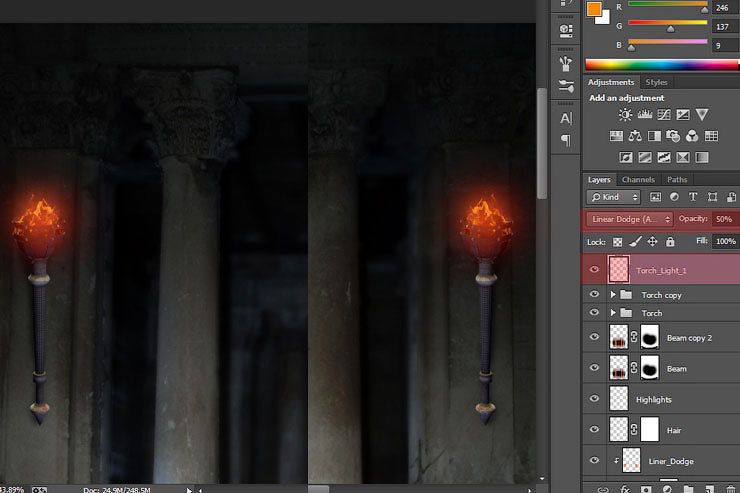Click the layer Opacity value field

click(x=722, y=219)
